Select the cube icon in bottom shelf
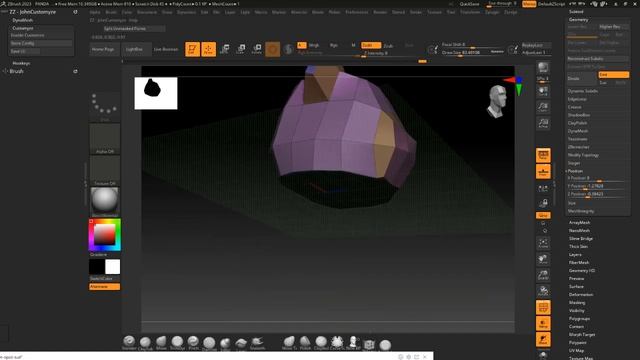 (x=369, y=344)
